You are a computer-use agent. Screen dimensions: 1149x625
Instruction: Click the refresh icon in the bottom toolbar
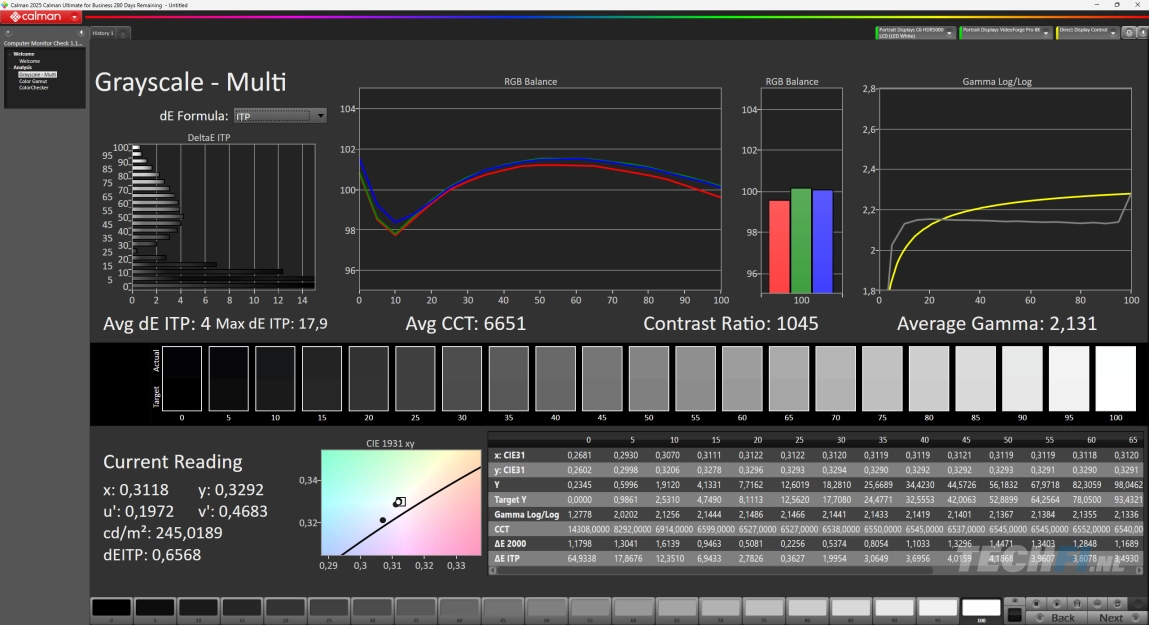[1117, 603]
